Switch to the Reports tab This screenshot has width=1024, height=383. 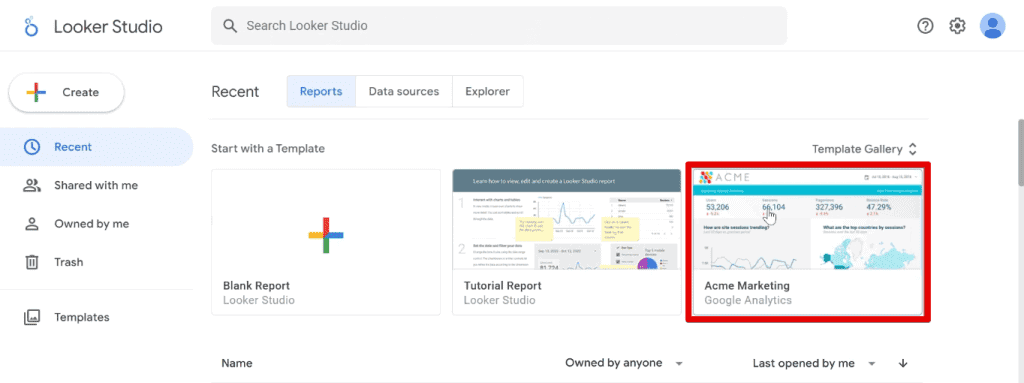(321, 92)
